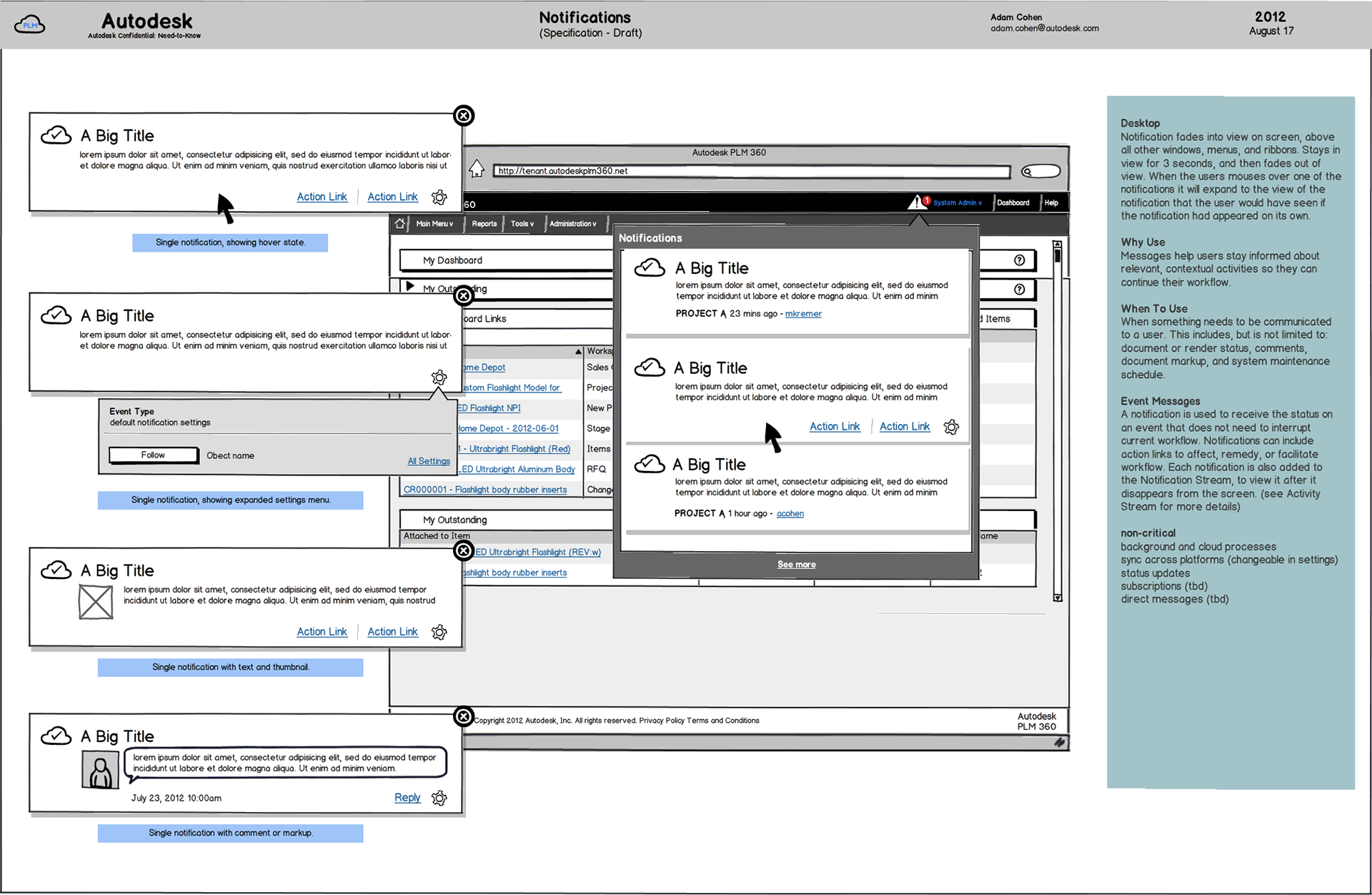Open the gear settings icon on the comment notification
This screenshot has height=895, width=1372.
[x=439, y=798]
